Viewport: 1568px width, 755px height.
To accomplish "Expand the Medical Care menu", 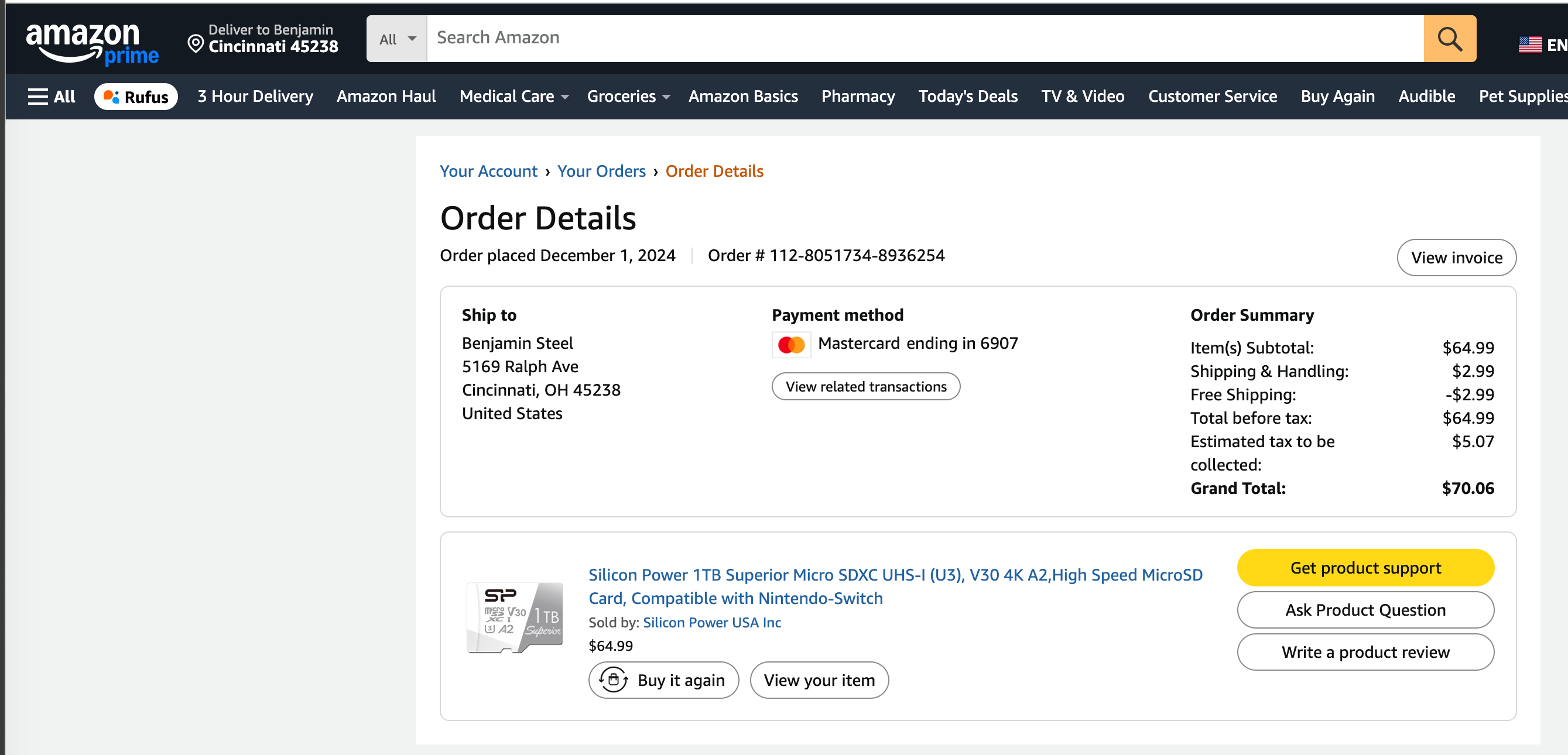I will (x=513, y=96).
